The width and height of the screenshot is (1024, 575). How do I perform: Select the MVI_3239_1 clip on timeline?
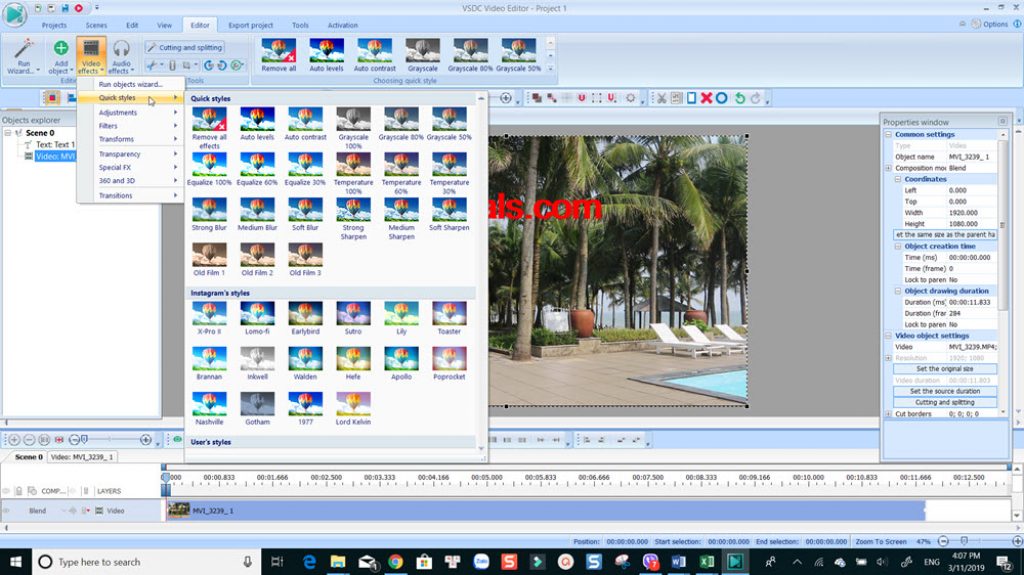click(x=546, y=510)
